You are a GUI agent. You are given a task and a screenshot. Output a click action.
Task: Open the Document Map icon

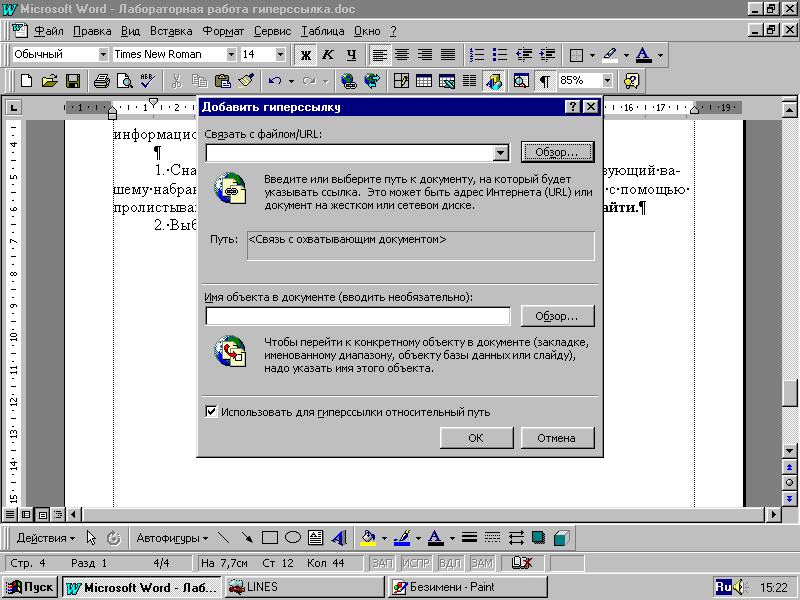click(x=521, y=81)
